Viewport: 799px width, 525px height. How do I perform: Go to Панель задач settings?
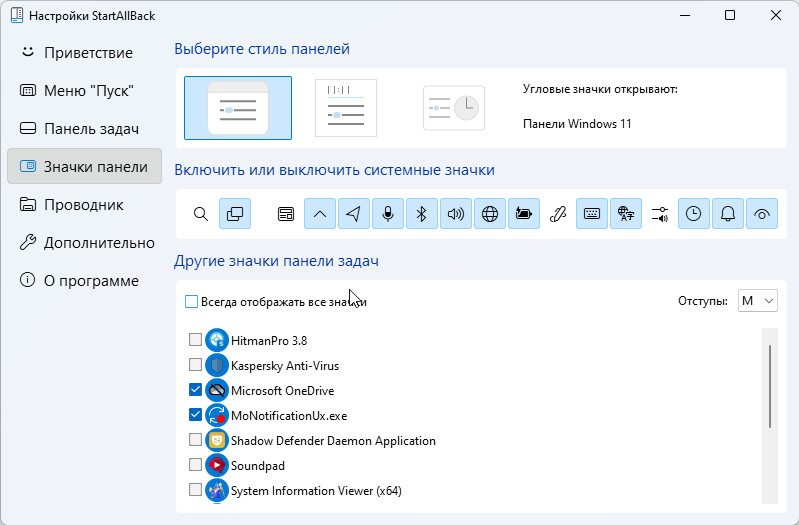[85, 128]
